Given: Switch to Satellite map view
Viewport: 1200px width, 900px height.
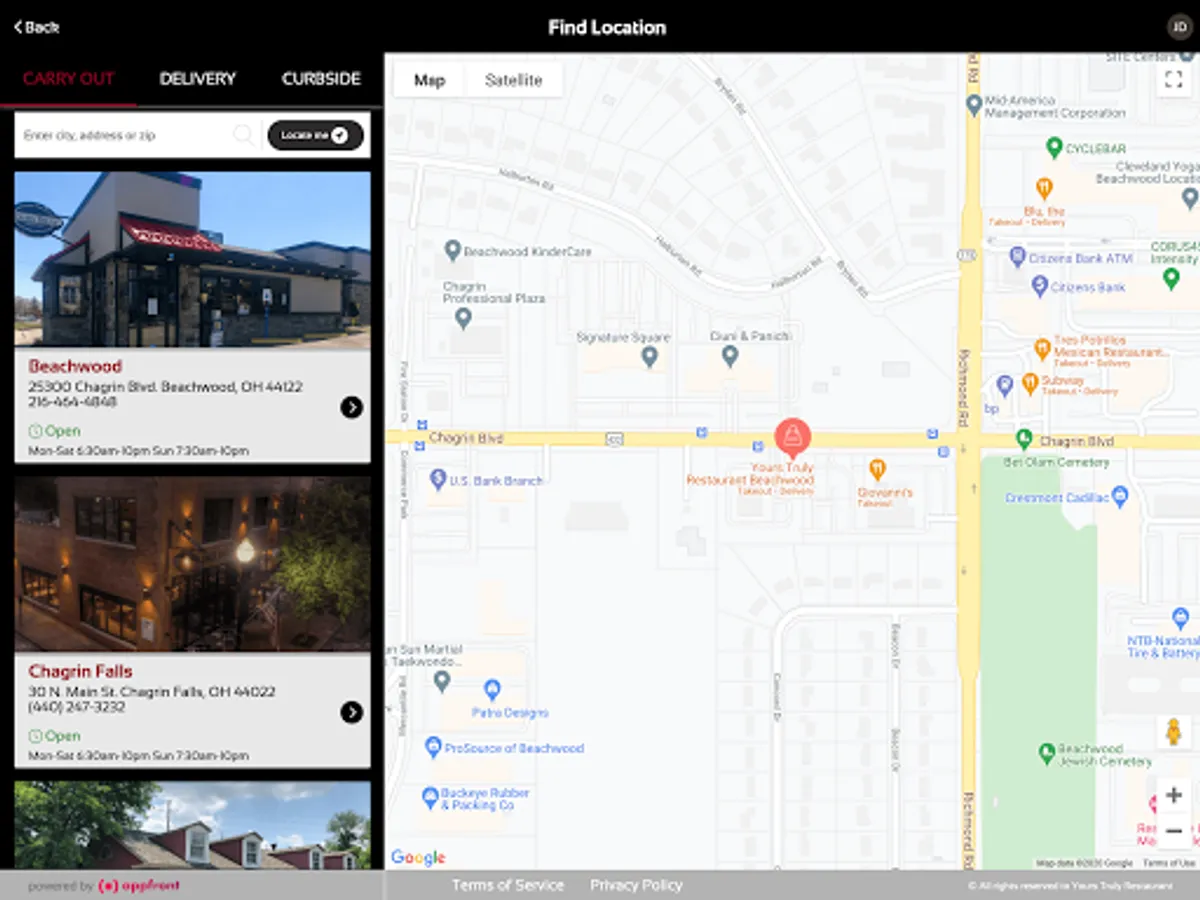Looking at the screenshot, I should coord(514,80).
